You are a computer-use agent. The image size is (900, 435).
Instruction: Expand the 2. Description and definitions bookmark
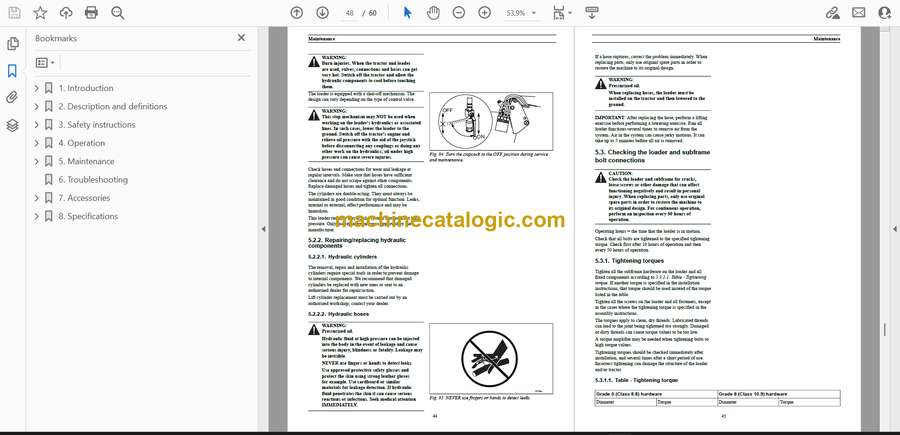[x=37, y=107]
